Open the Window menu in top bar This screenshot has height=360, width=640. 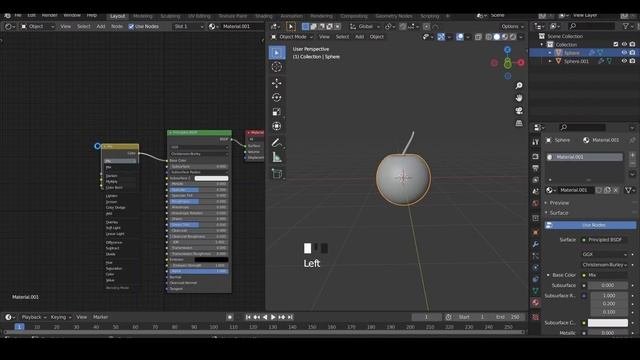[72, 15]
